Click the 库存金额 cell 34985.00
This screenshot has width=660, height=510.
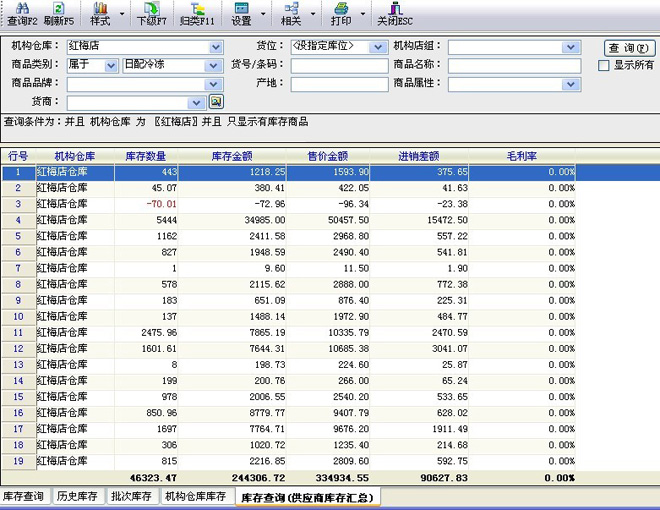pos(232,220)
